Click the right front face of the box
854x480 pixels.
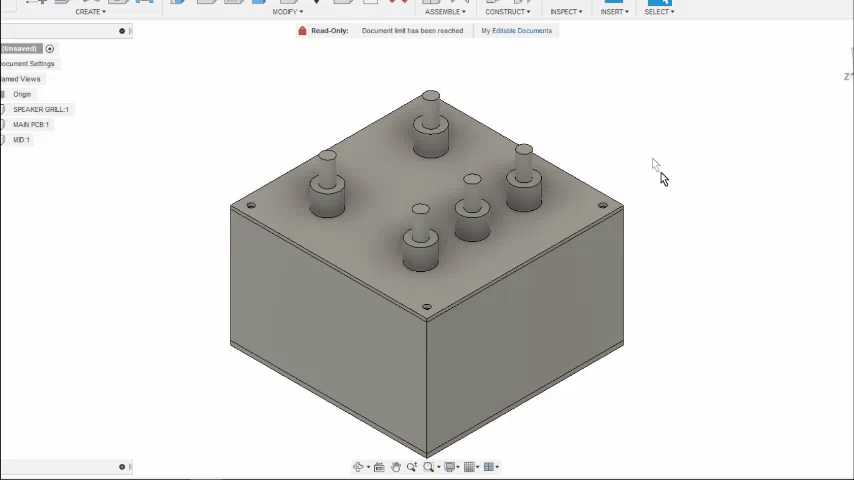point(526,332)
